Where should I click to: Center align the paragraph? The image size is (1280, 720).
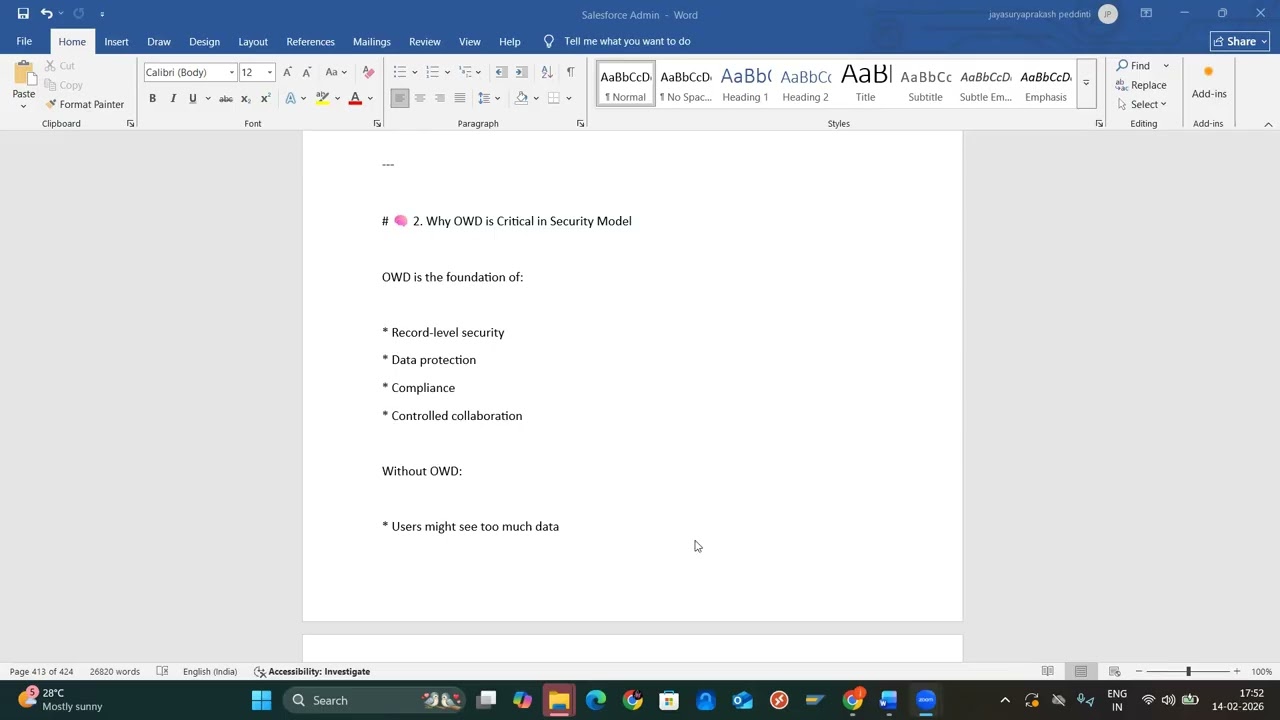pyautogui.click(x=420, y=98)
